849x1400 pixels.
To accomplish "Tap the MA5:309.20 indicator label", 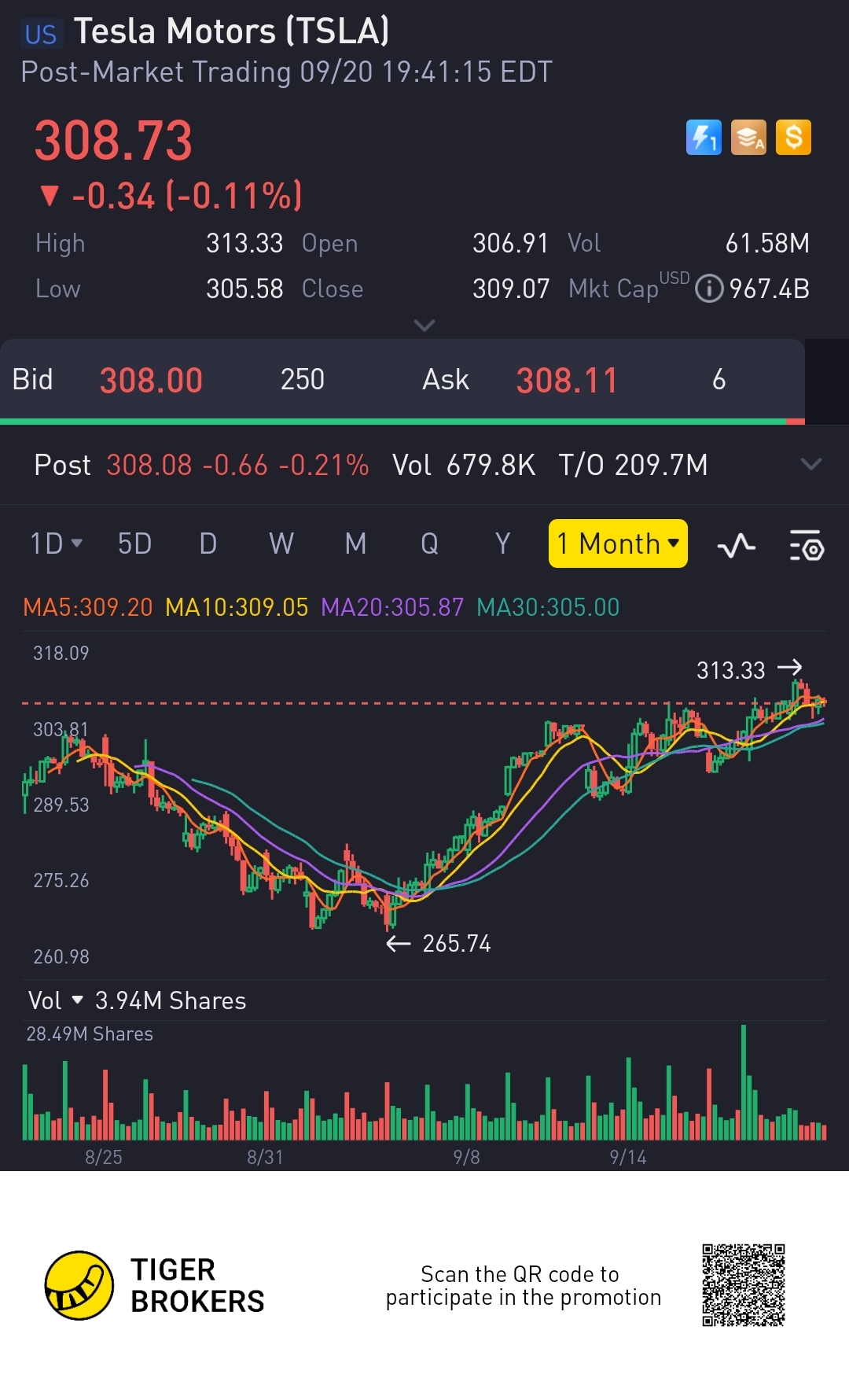I will 88,607.
